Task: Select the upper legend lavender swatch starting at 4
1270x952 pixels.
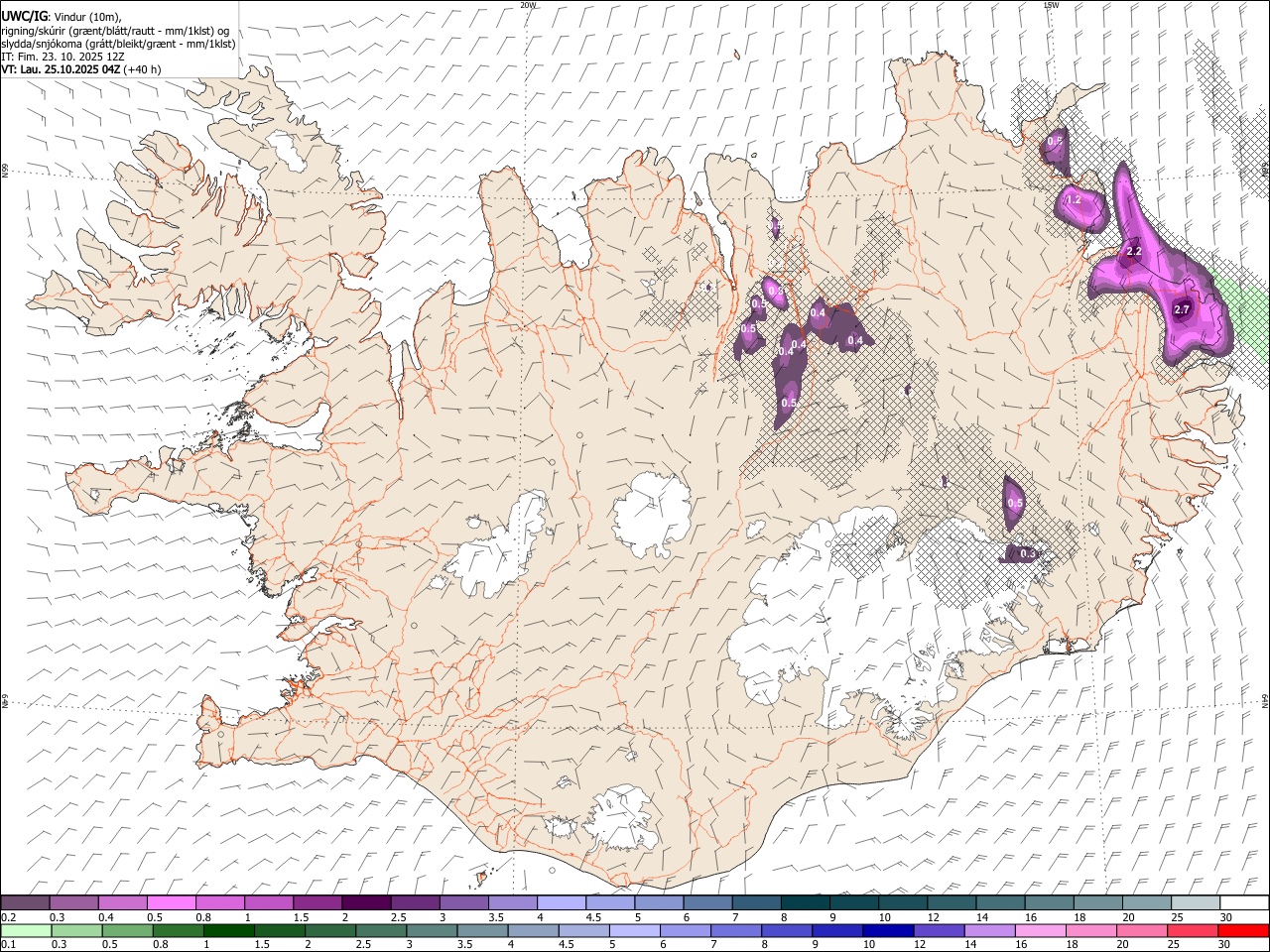Action: tap(562, 903)
